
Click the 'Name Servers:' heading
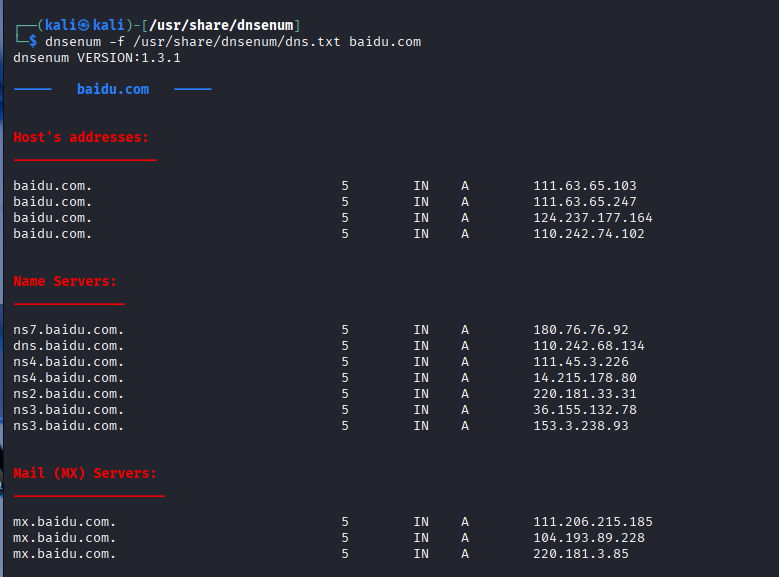[x=65, y=281]
